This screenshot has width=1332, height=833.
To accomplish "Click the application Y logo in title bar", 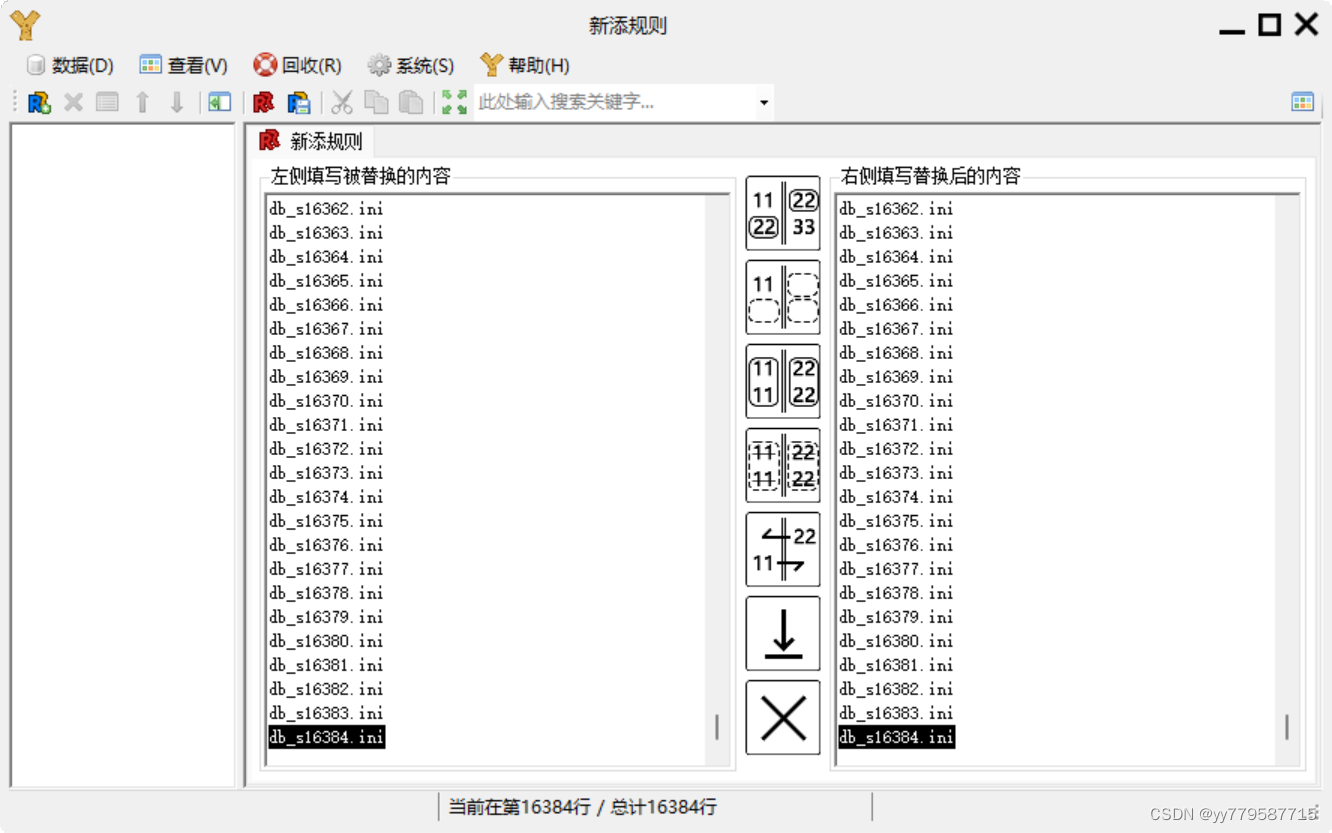I will click(25, 25).
